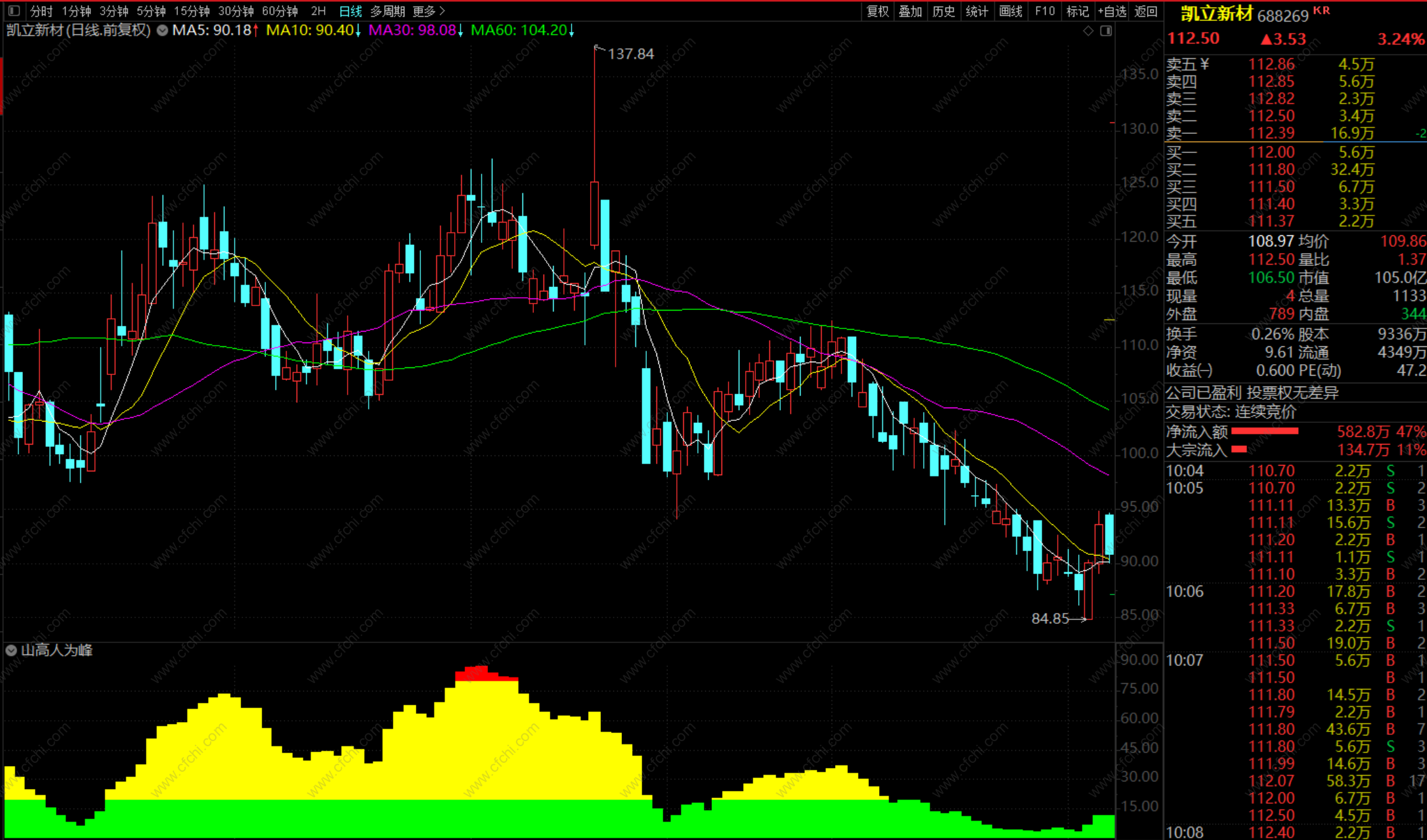Open F10 company information
The image size is (1427, 840).
1044,11
